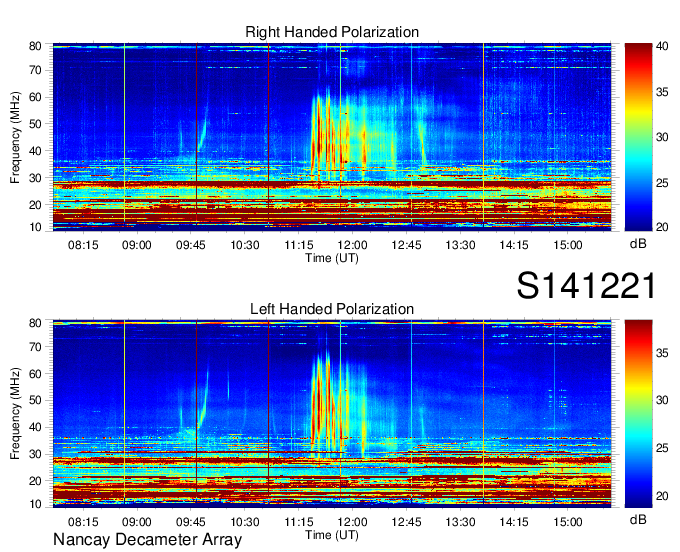This screenshot has height=552, width=680.
Task: Click the 10 frequency tick of the Left Handed plot
Action: (35, 504)
